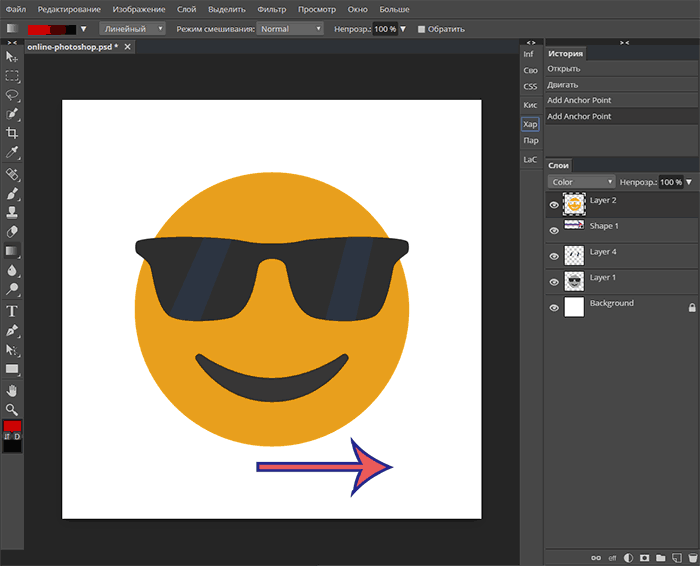Open the Изображение menu
The image size is (700, 566).
[139, 9]
